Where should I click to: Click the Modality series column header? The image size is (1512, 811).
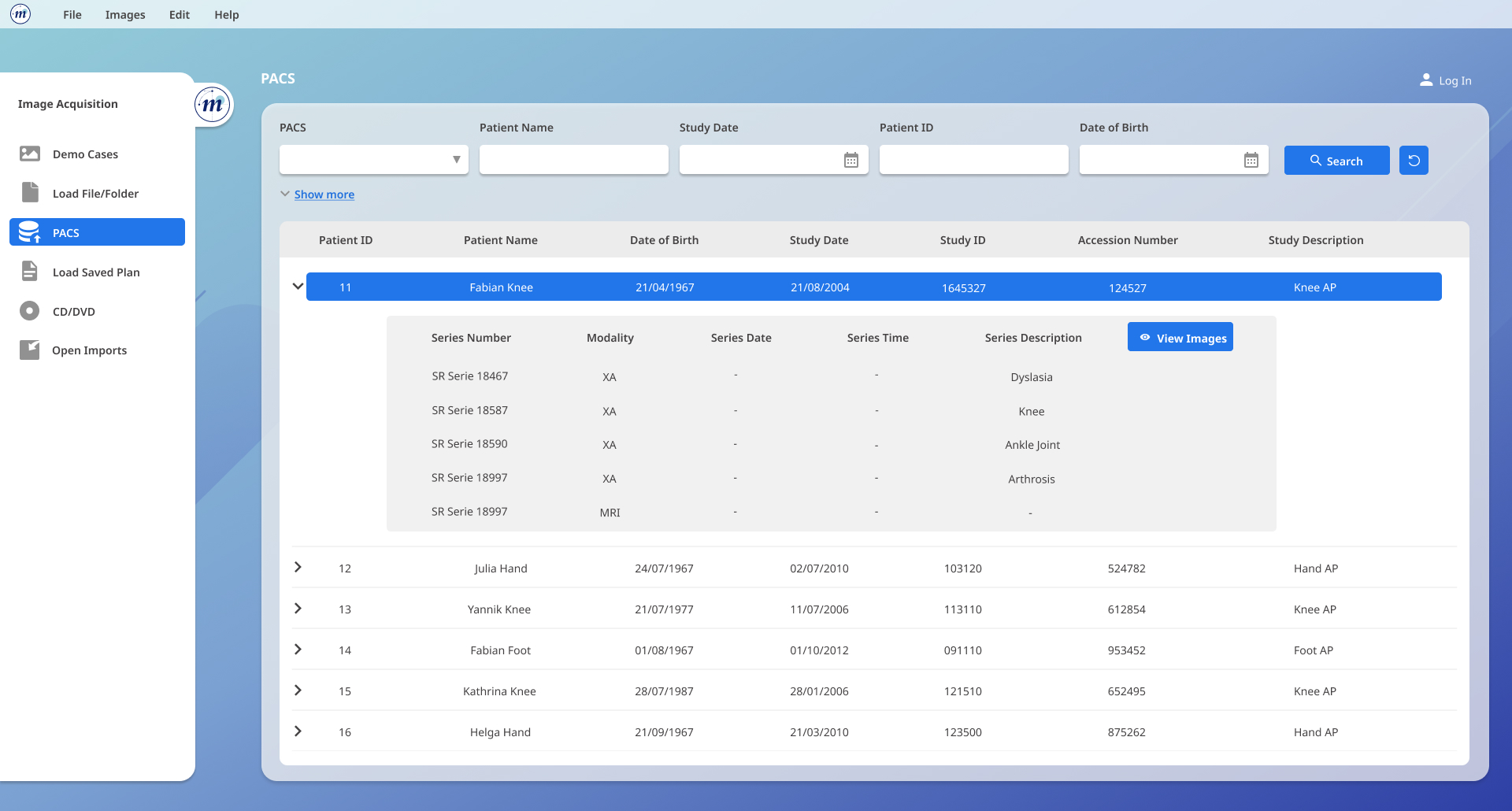click(610, 338)
